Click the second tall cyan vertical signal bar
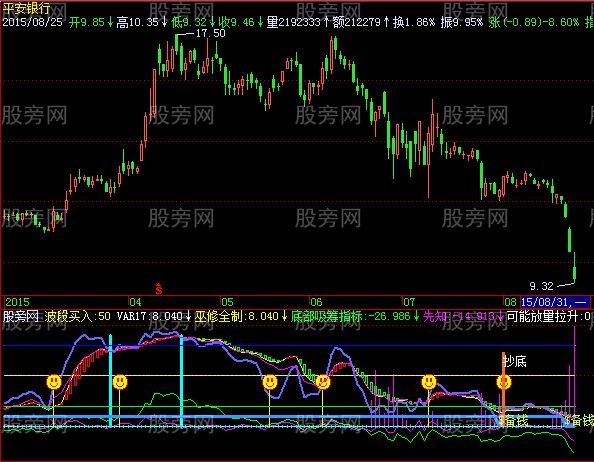 click(x=181, y=381)
